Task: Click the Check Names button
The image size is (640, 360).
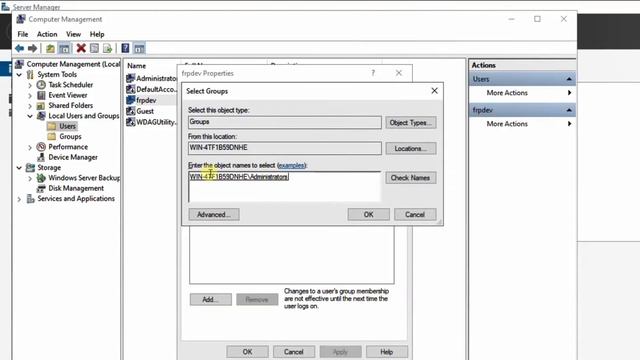Action: 411,178
